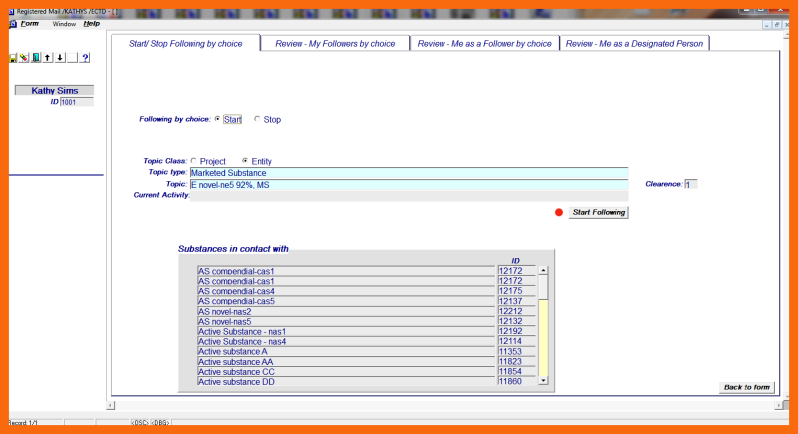Switch to Start/ Stop Following by choice tab
The height and width of the screenshot is (434, 798).
[x=186, y=44]
